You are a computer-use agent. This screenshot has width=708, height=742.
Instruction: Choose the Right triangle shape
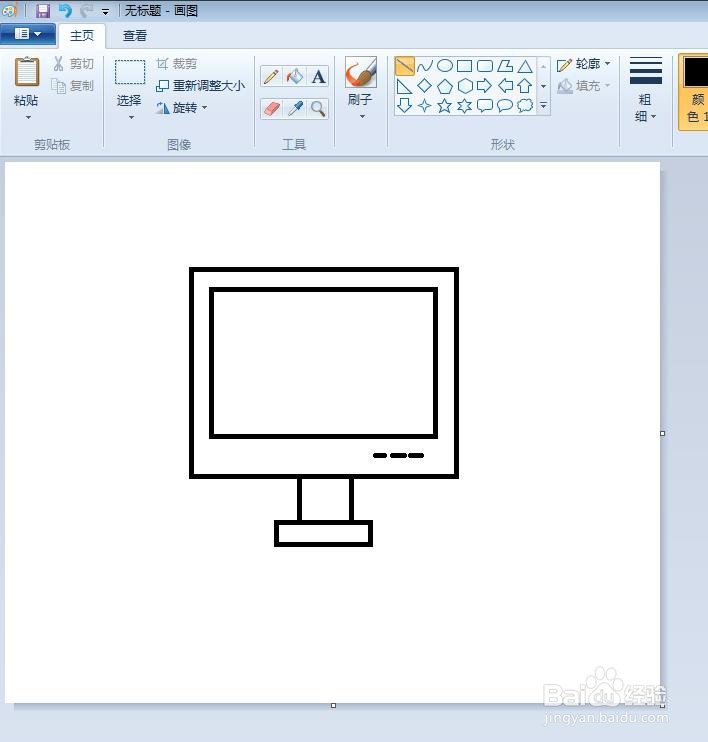coord(404,86)
